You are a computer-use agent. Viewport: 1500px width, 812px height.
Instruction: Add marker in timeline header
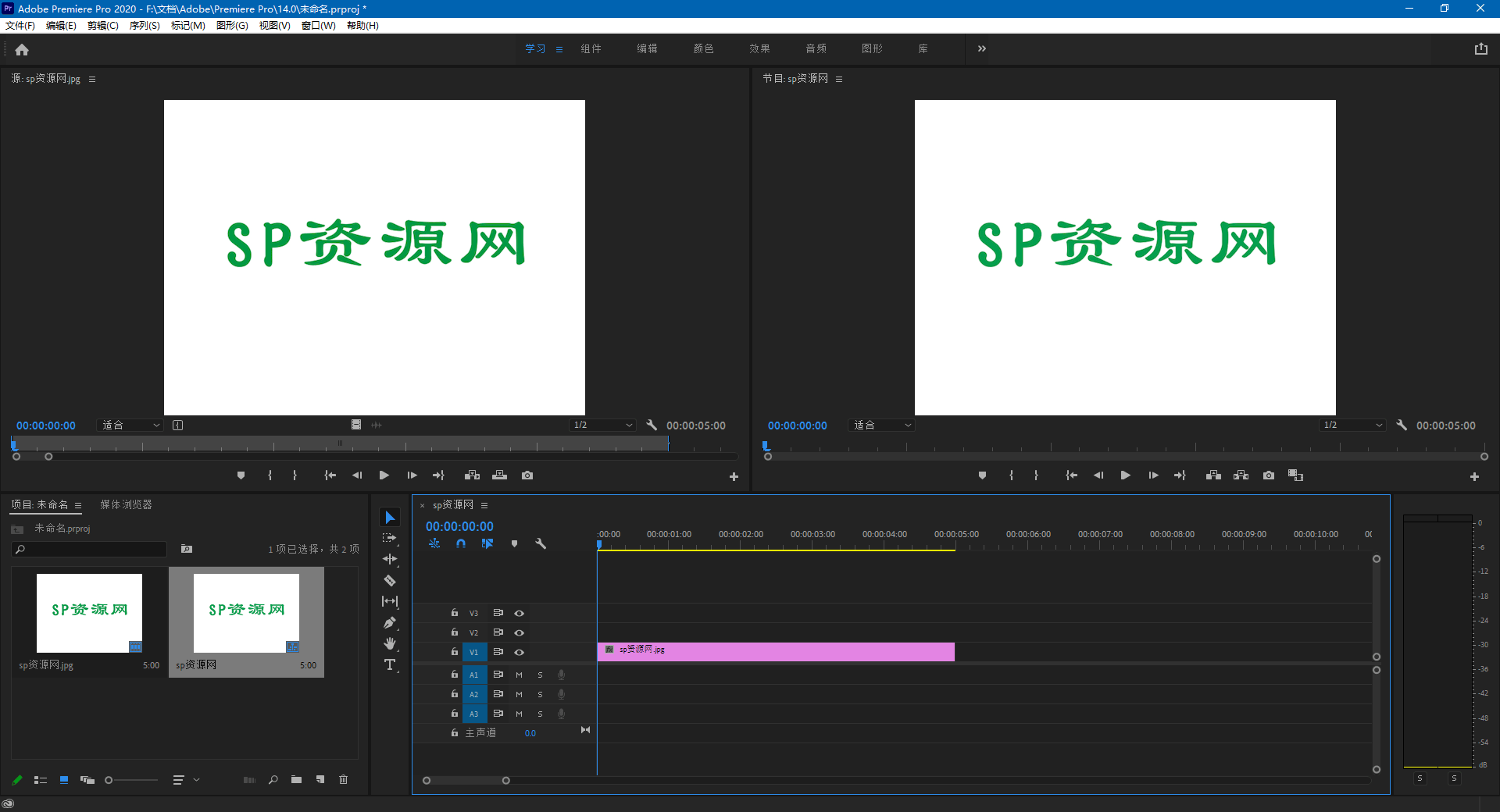(x=514, y=543)
